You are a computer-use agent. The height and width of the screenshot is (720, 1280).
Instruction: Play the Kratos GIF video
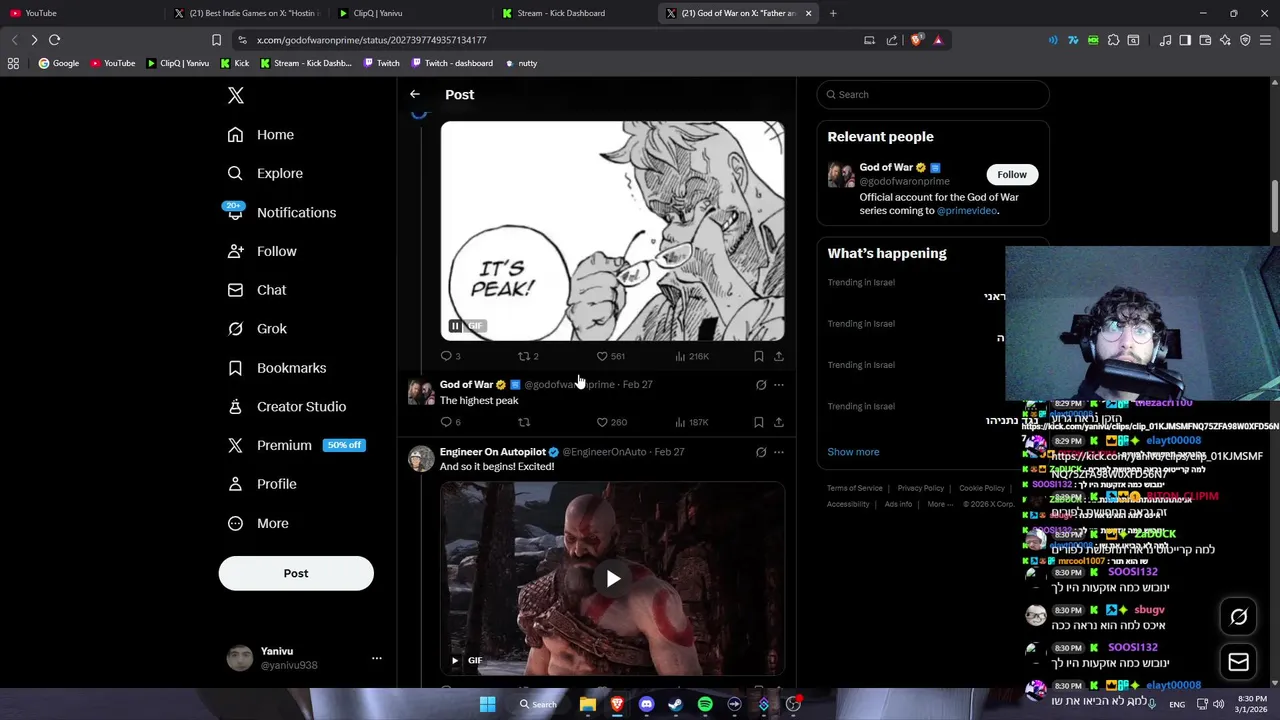pos(613,578)
